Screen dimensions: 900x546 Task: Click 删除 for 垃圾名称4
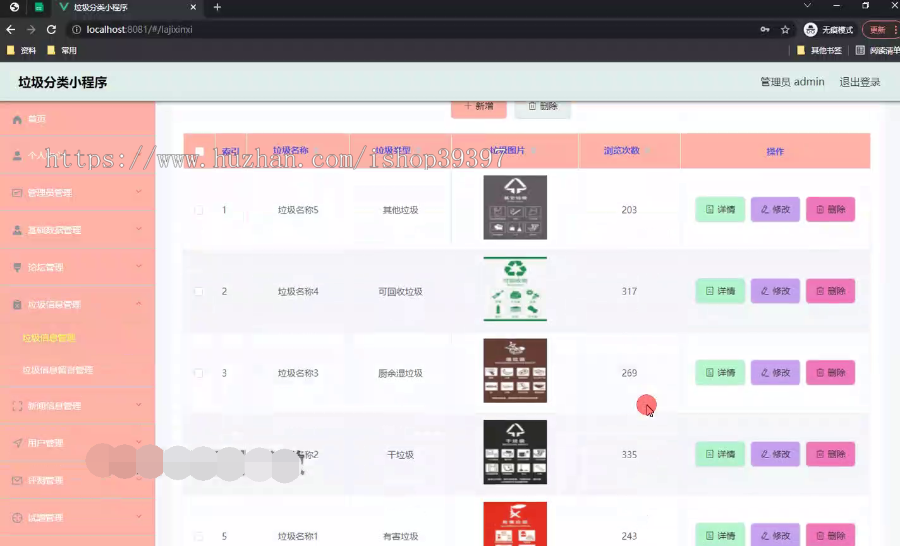click(831, 291)
